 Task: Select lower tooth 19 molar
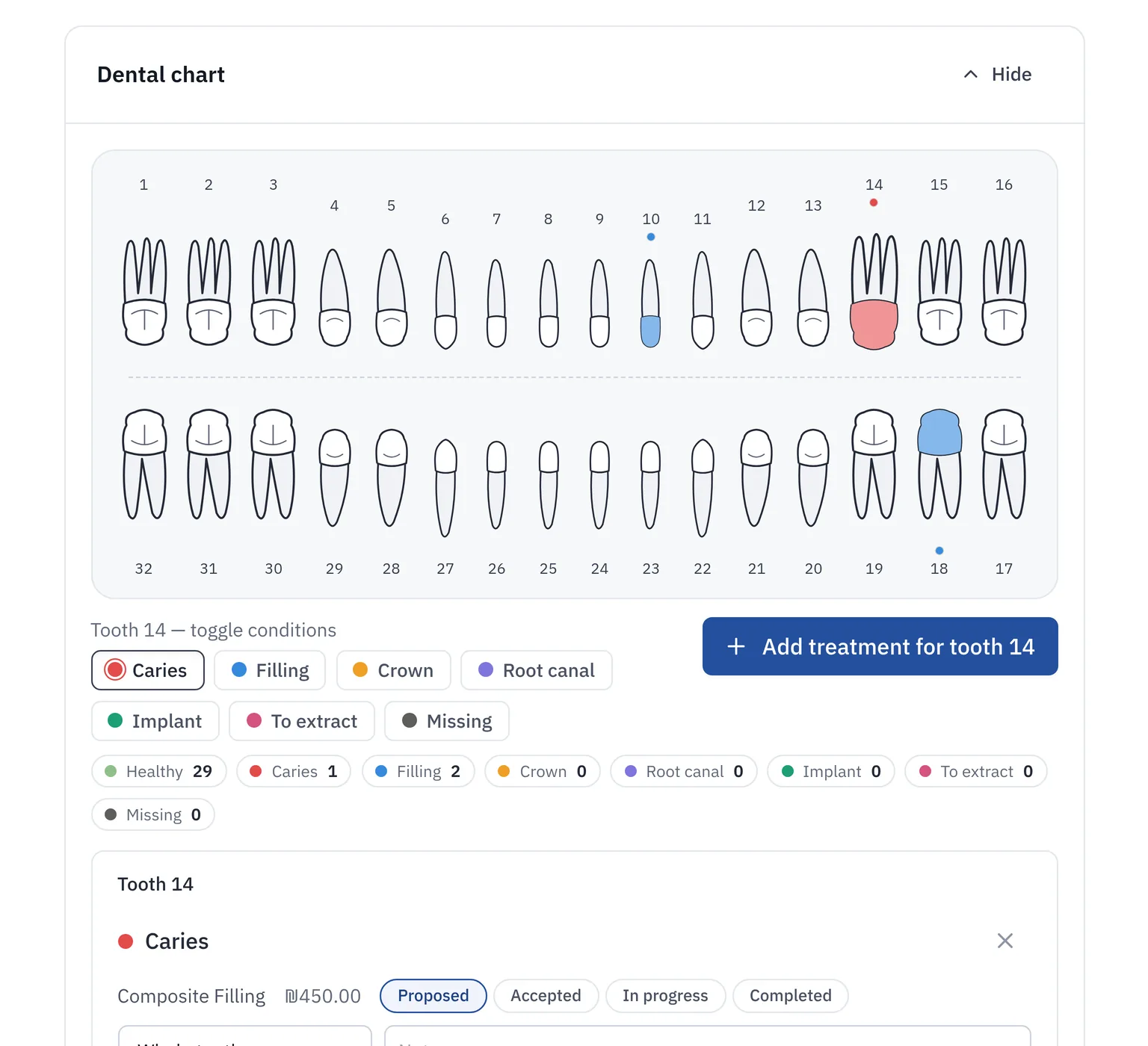point(874,464)
